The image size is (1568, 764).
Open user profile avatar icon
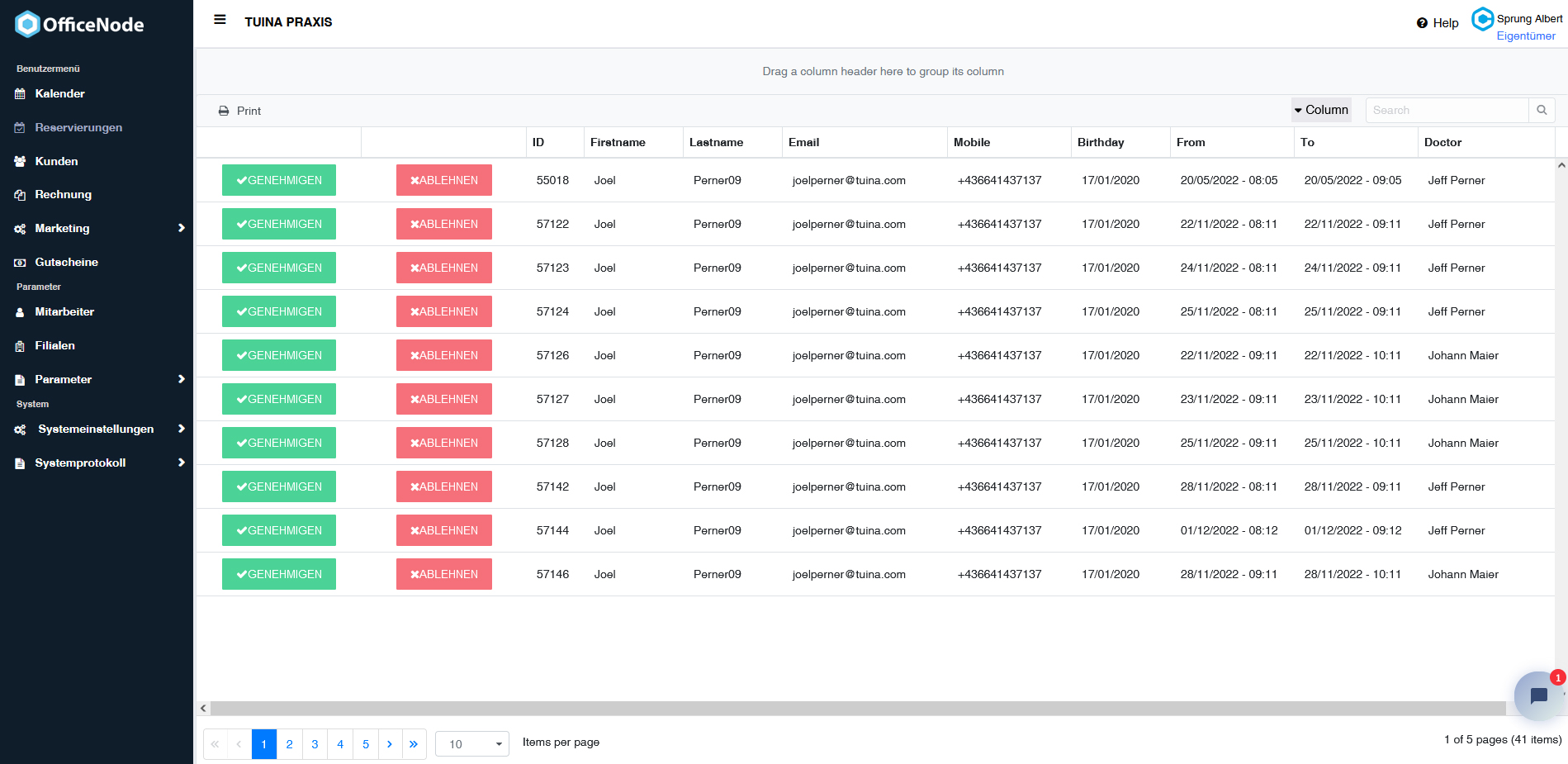tap(1483, 18)
